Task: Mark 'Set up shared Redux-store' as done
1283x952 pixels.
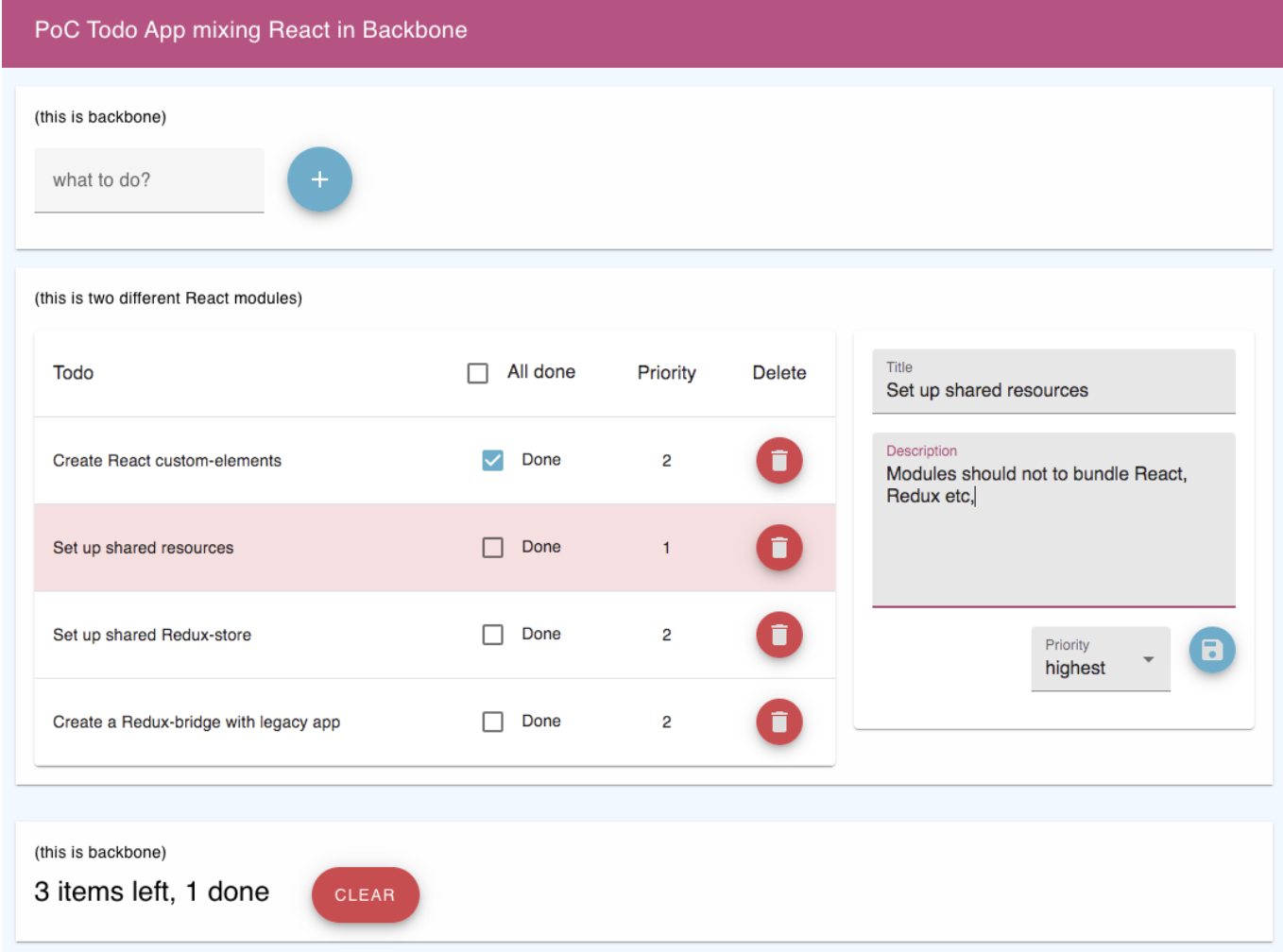Action: 492,634
